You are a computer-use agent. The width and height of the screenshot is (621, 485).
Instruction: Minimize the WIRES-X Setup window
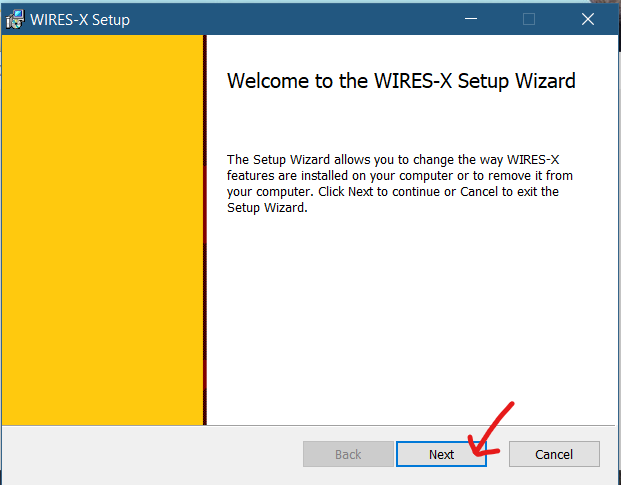pos(471,19)
